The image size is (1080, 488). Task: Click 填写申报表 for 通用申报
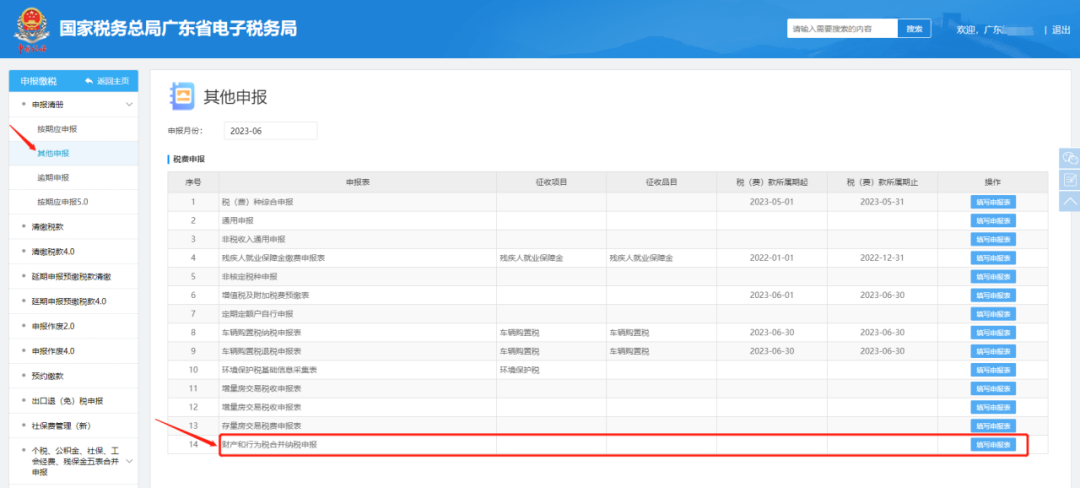point(993,221)
